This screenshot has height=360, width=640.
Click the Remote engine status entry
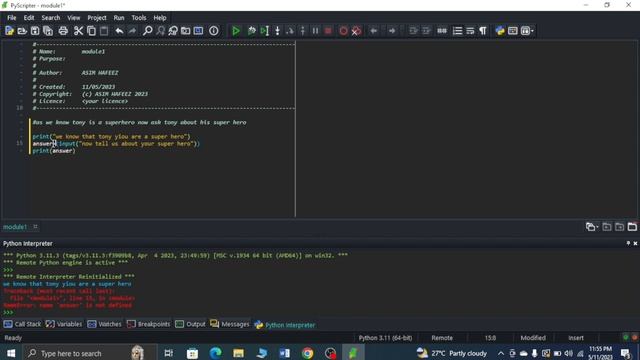pos(442,338)
